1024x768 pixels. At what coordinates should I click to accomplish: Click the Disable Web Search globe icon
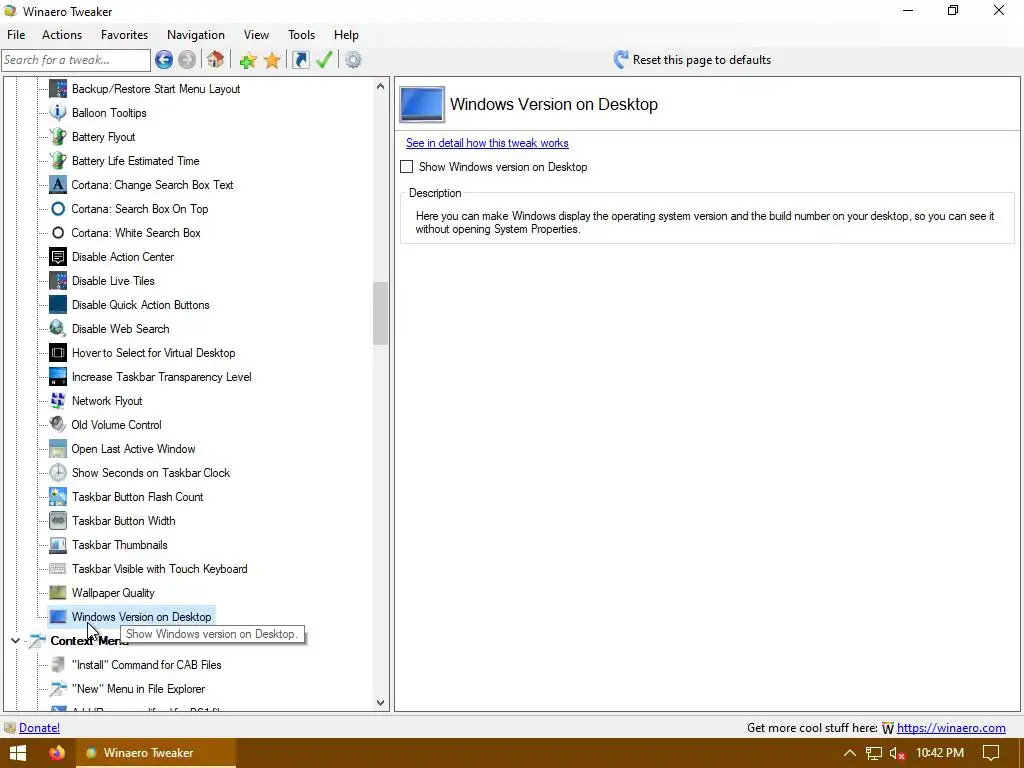click(58, 328)
